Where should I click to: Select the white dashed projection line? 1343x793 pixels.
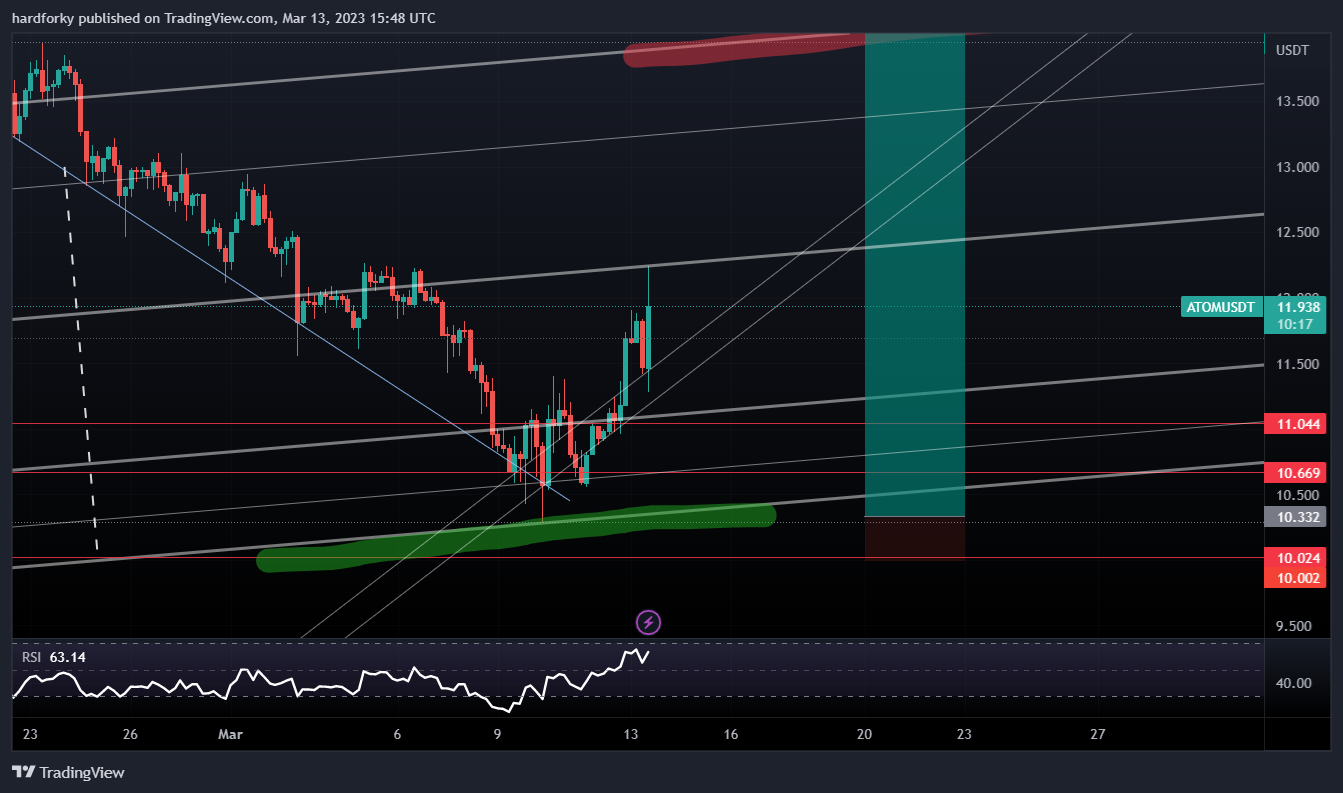pyautogui.click(x=82, y=360)
